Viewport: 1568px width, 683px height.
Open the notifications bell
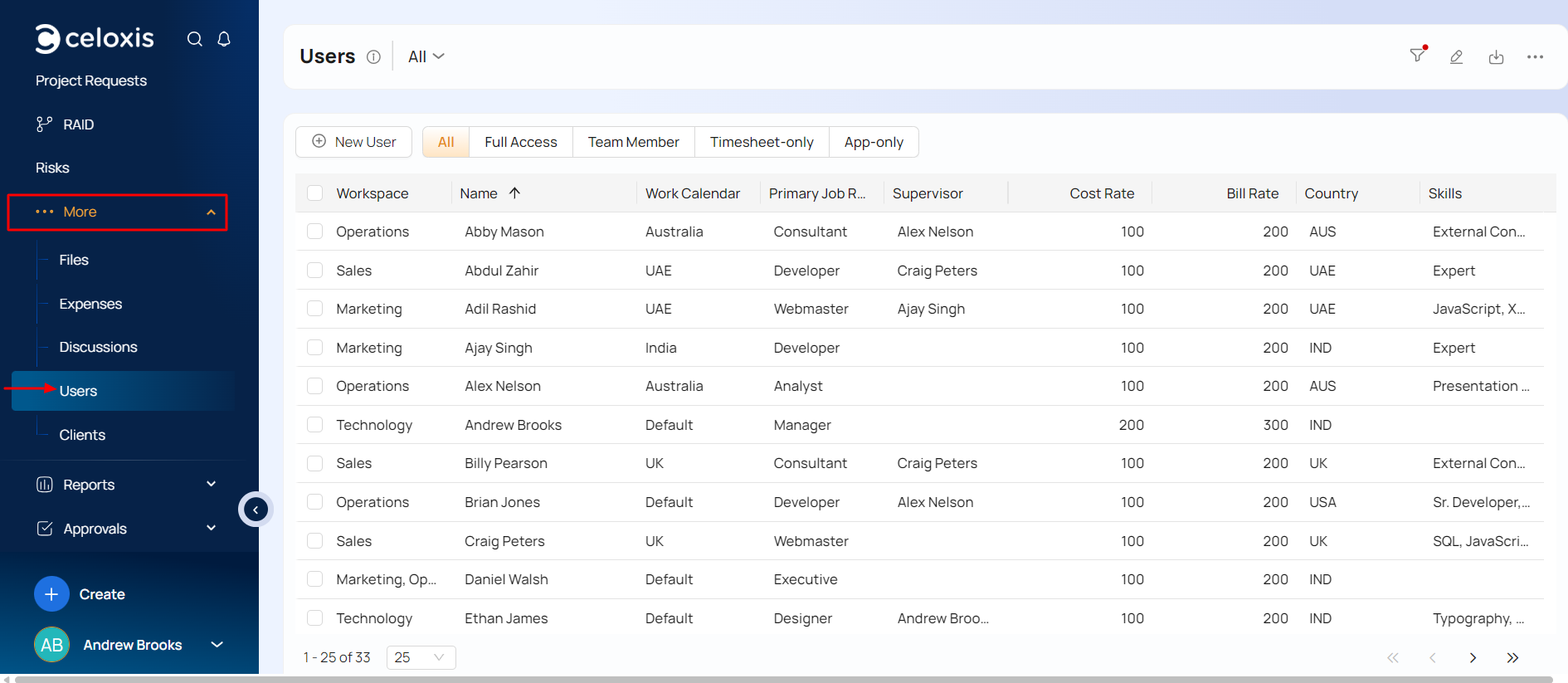(224, 39)
